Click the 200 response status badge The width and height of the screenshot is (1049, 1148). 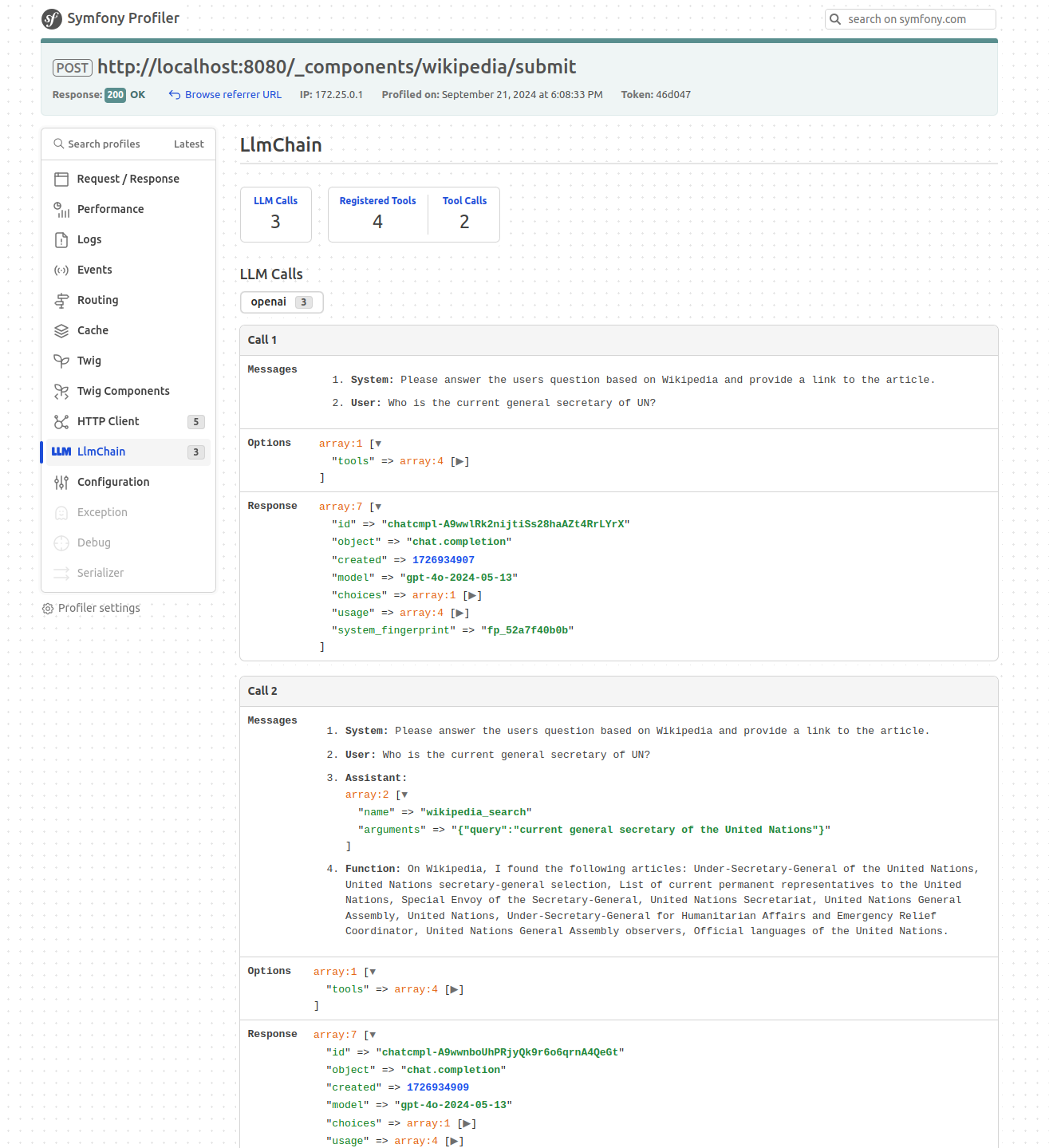coord(116,95)
